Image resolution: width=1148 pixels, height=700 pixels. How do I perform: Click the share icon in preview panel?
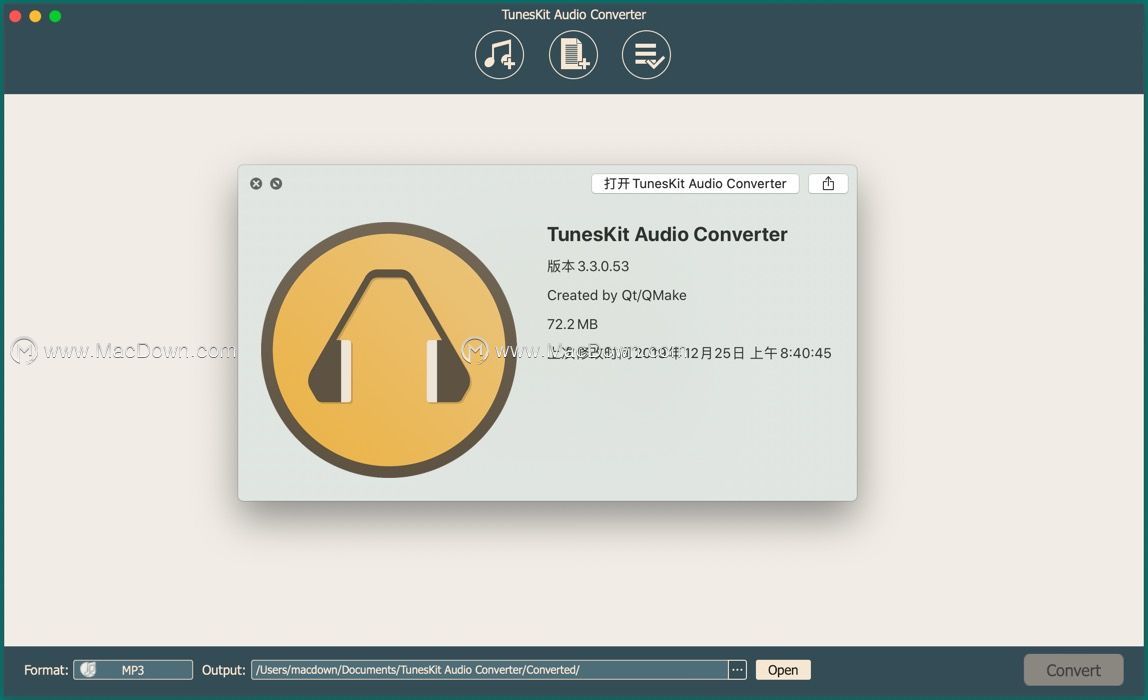click(x=828, y=184)
